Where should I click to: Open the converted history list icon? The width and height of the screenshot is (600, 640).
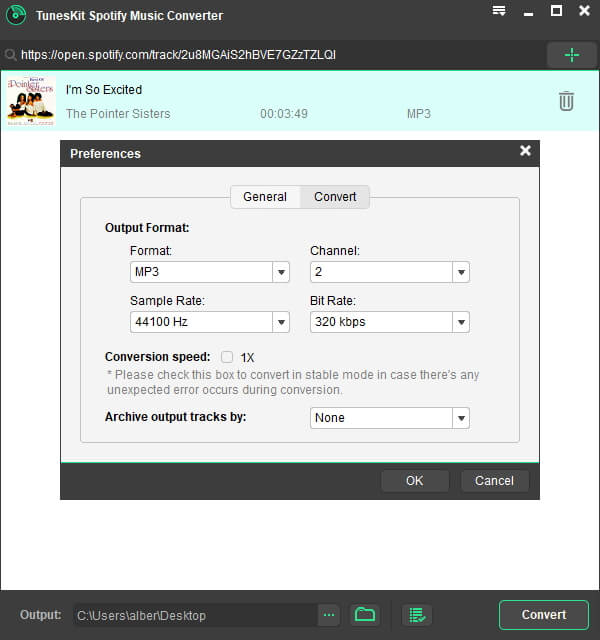pos(417,615)
